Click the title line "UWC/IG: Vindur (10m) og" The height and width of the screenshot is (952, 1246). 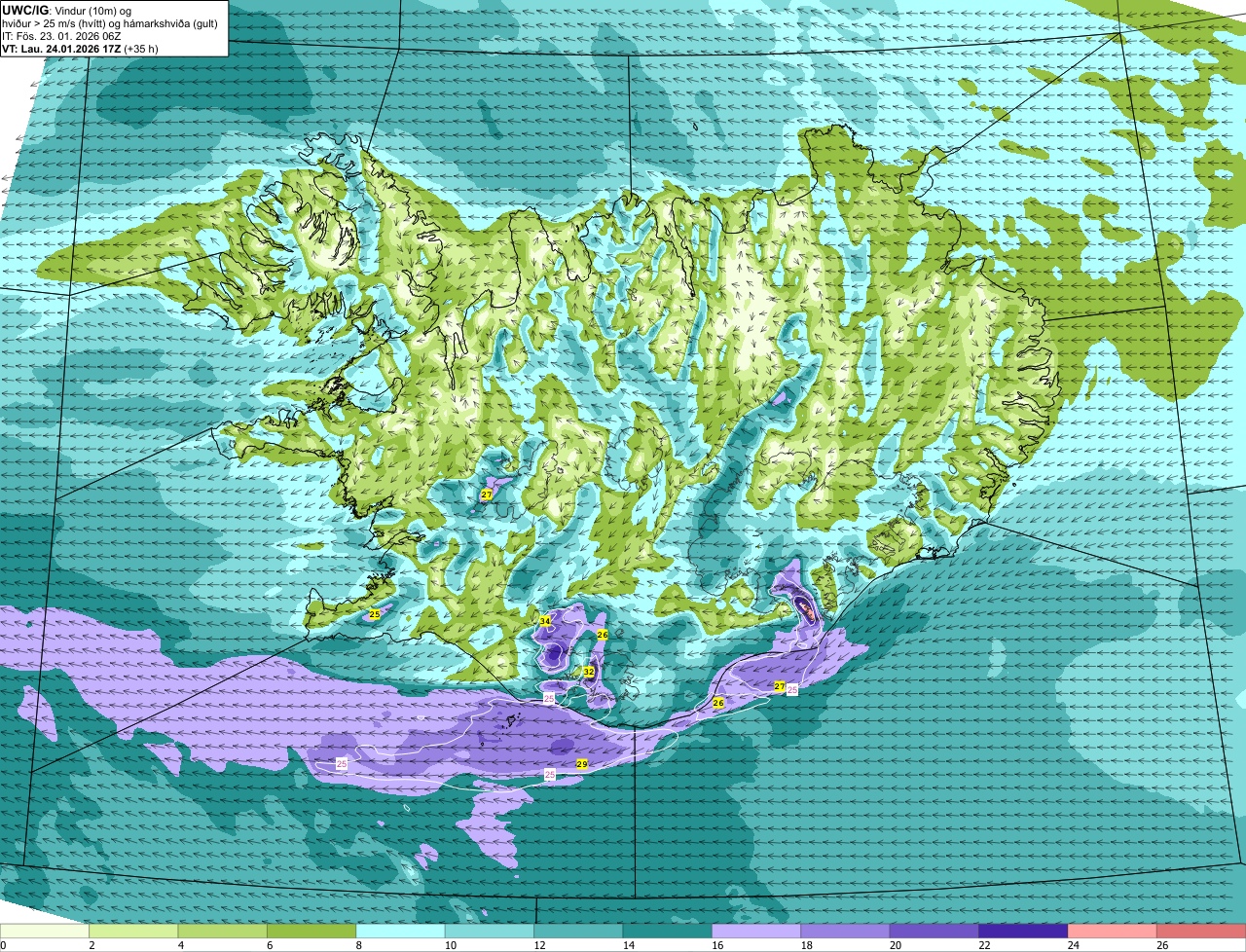pos(66,11)
